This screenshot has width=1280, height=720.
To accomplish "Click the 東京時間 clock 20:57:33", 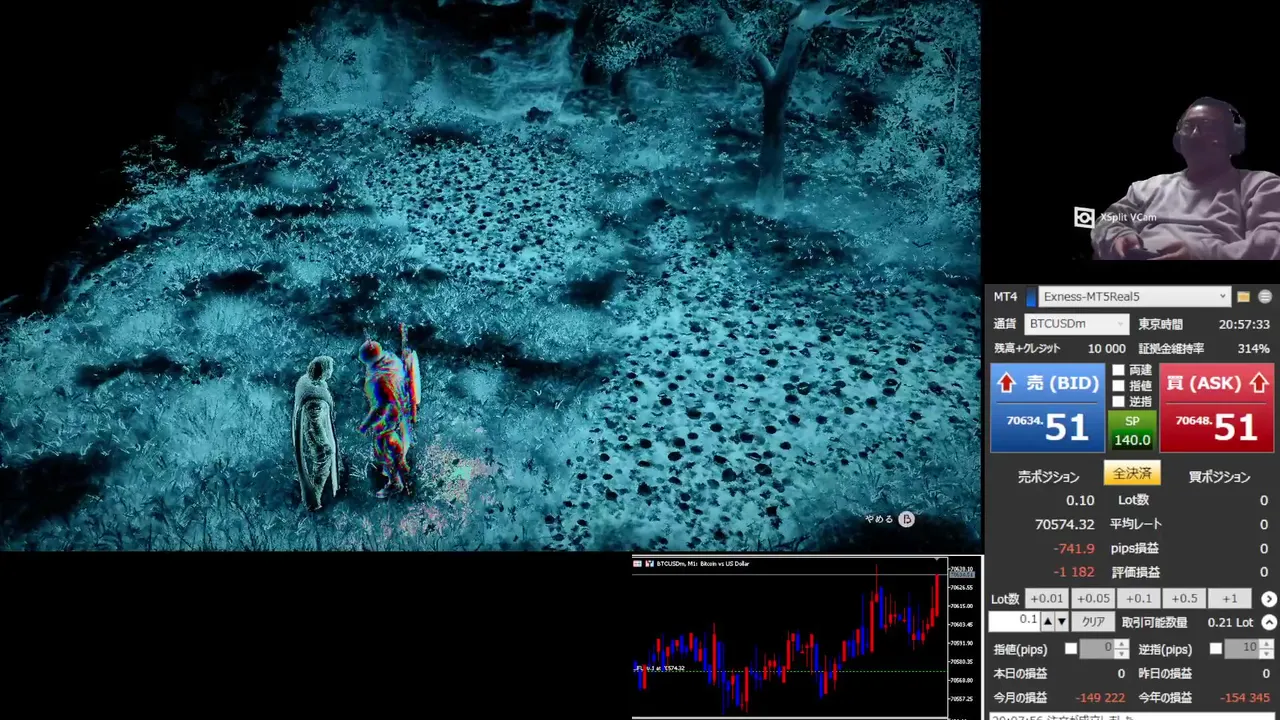I will (1244, 325).
